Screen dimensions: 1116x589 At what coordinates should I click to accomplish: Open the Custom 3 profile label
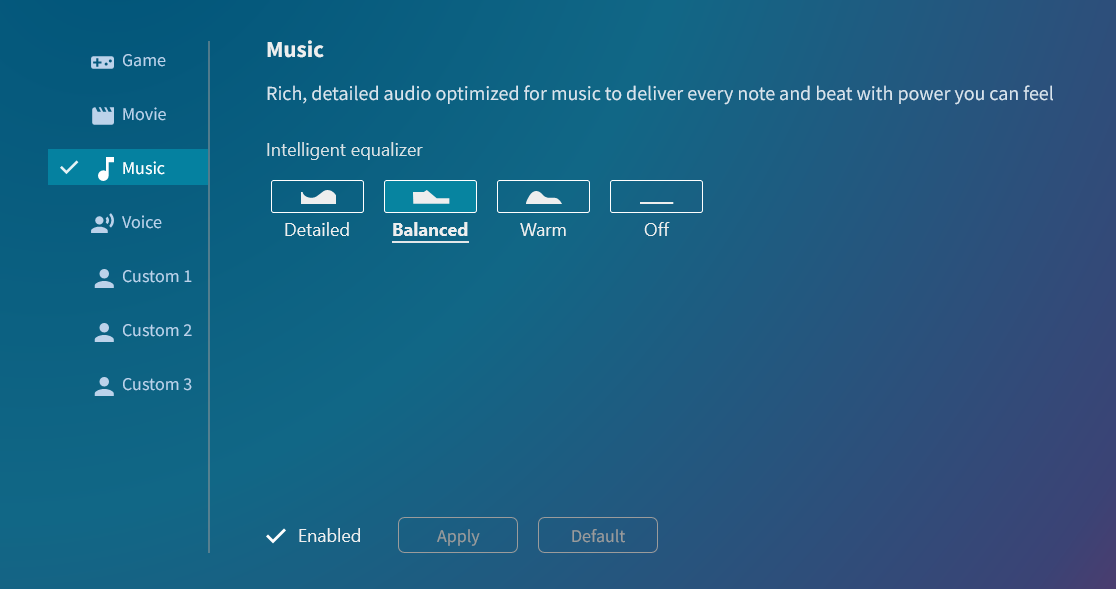pos(157,384)
